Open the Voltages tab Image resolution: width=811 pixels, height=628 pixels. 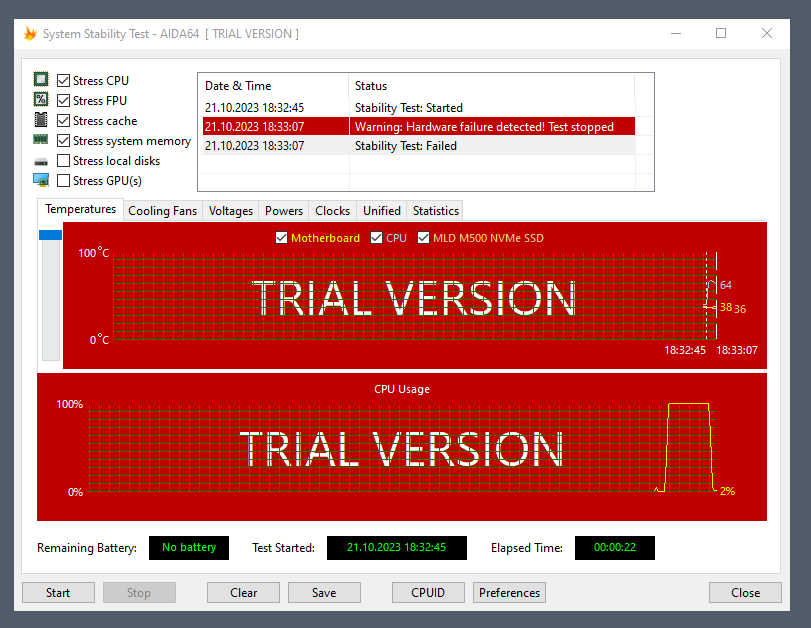click(x=231, y=211)
